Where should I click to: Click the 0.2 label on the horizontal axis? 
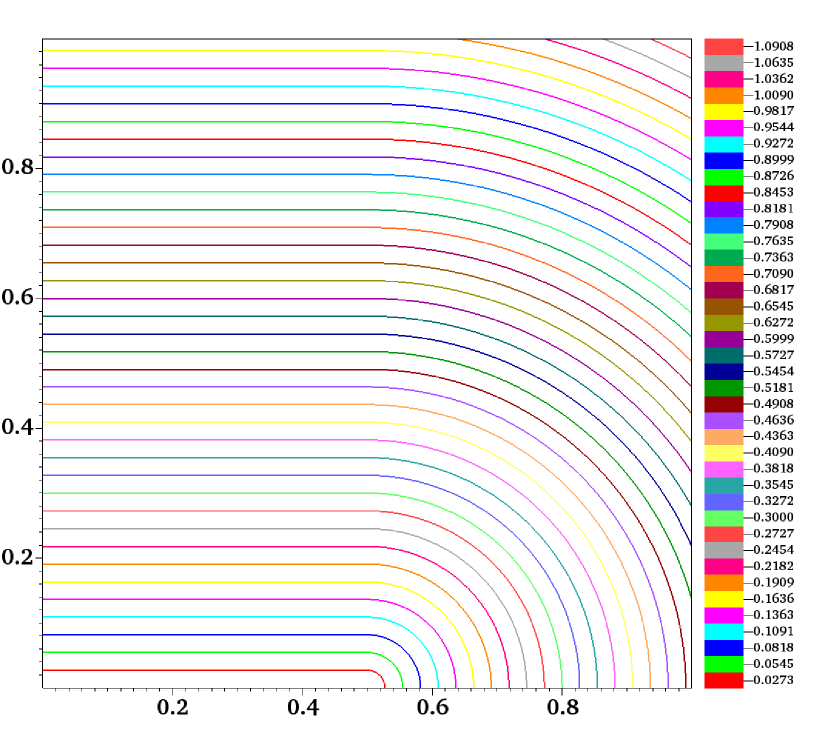[x=173, y=708]
